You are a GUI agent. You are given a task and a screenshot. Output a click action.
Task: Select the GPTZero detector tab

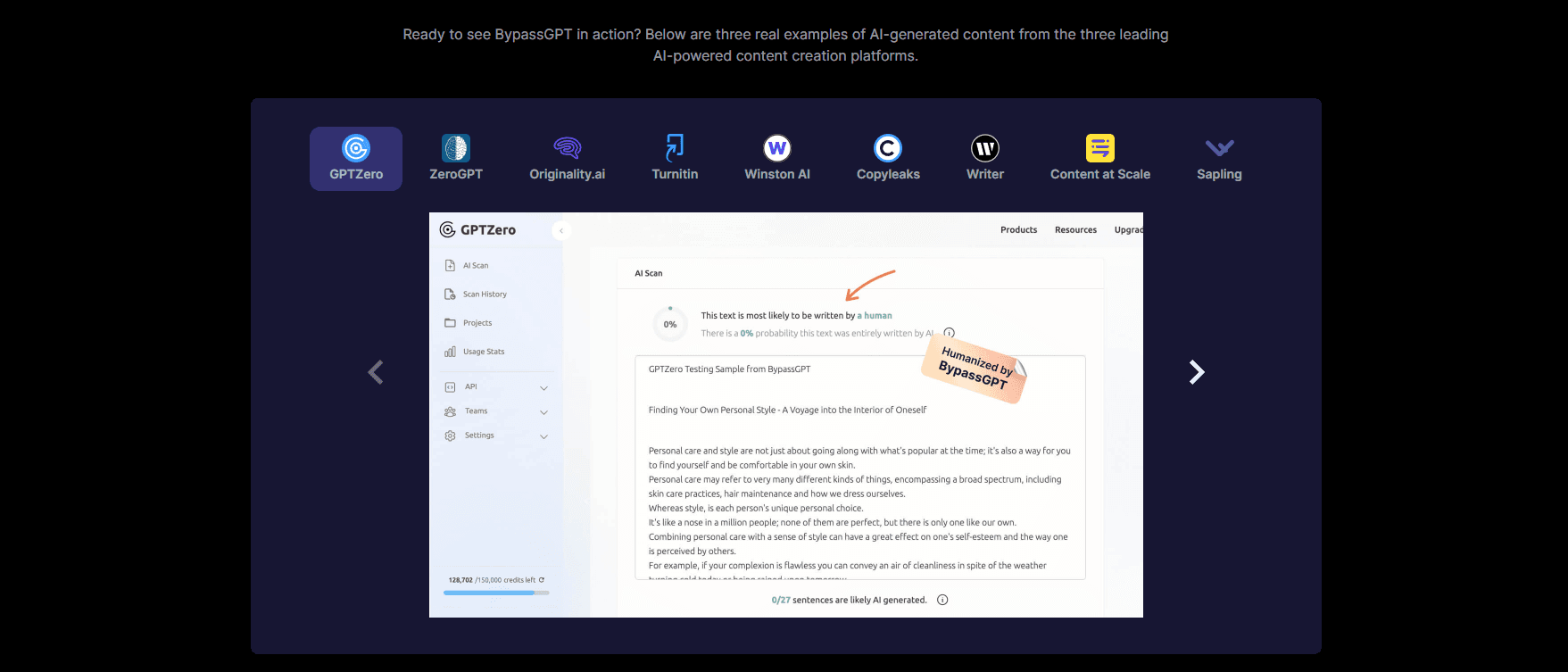click(356, 159)
